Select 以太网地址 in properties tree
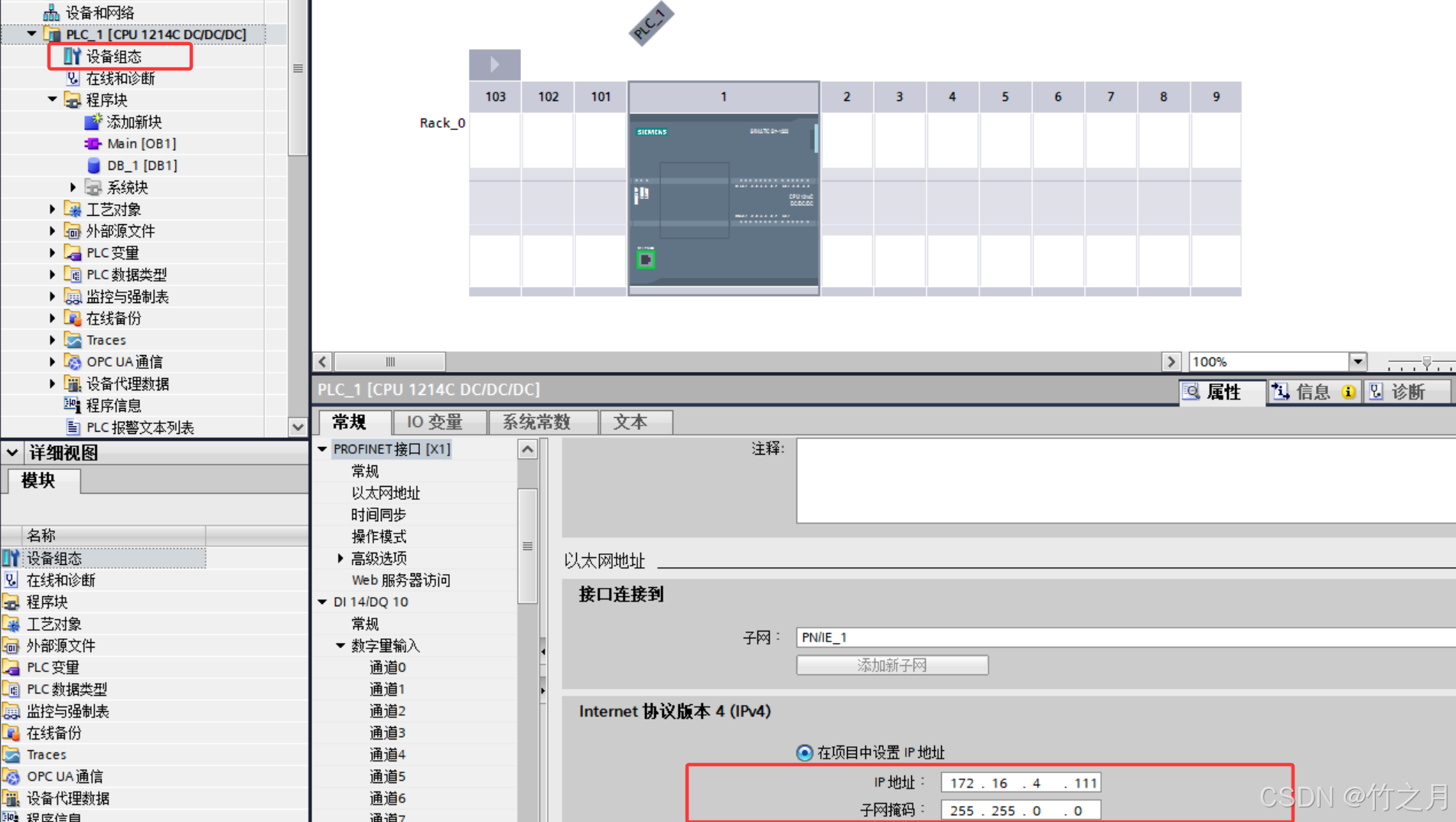Screen dimensions: 1456x822 pos(386,493)
